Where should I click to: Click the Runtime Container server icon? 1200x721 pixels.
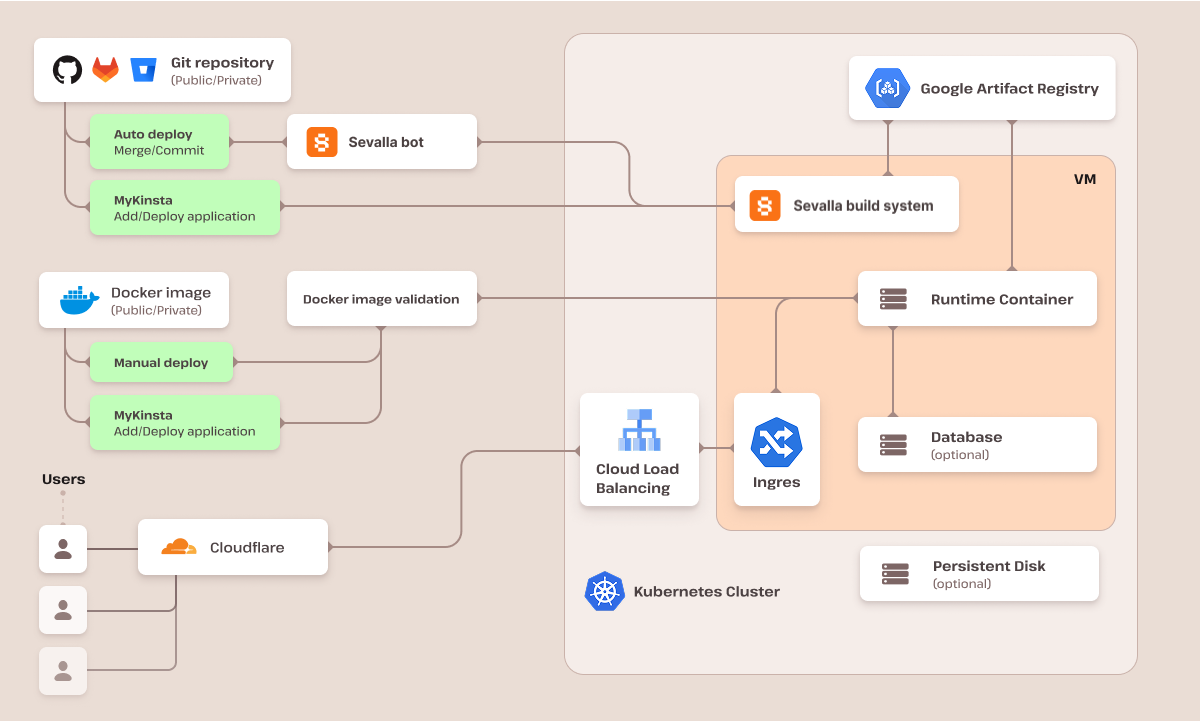point(892,298)
